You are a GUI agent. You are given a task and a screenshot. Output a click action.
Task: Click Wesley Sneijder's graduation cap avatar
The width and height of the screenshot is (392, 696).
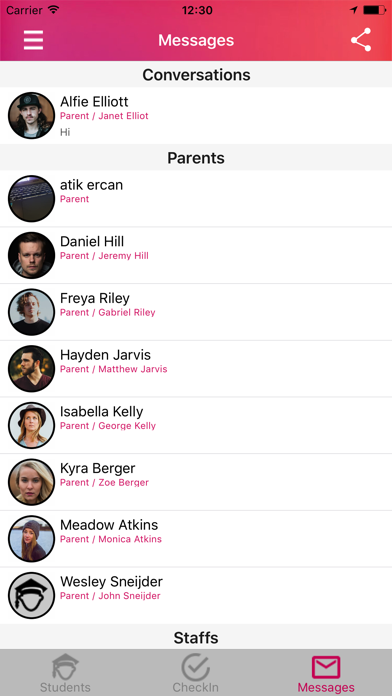[x=32, y=595]
